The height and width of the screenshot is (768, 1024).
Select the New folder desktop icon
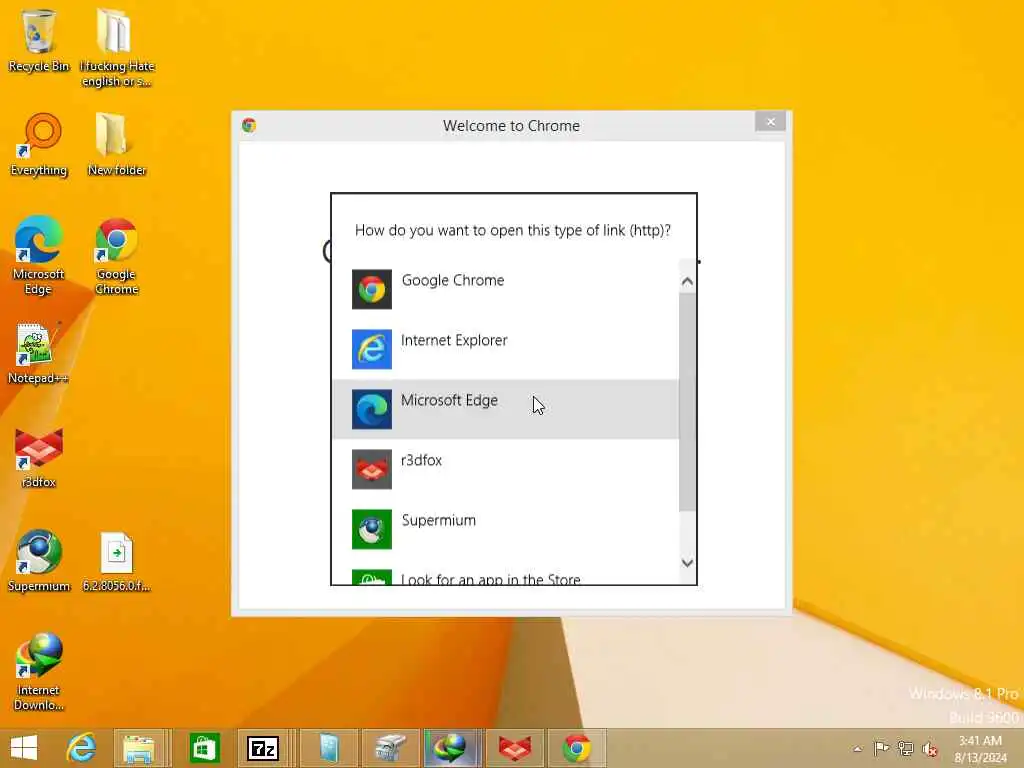(x=117, y=145)
